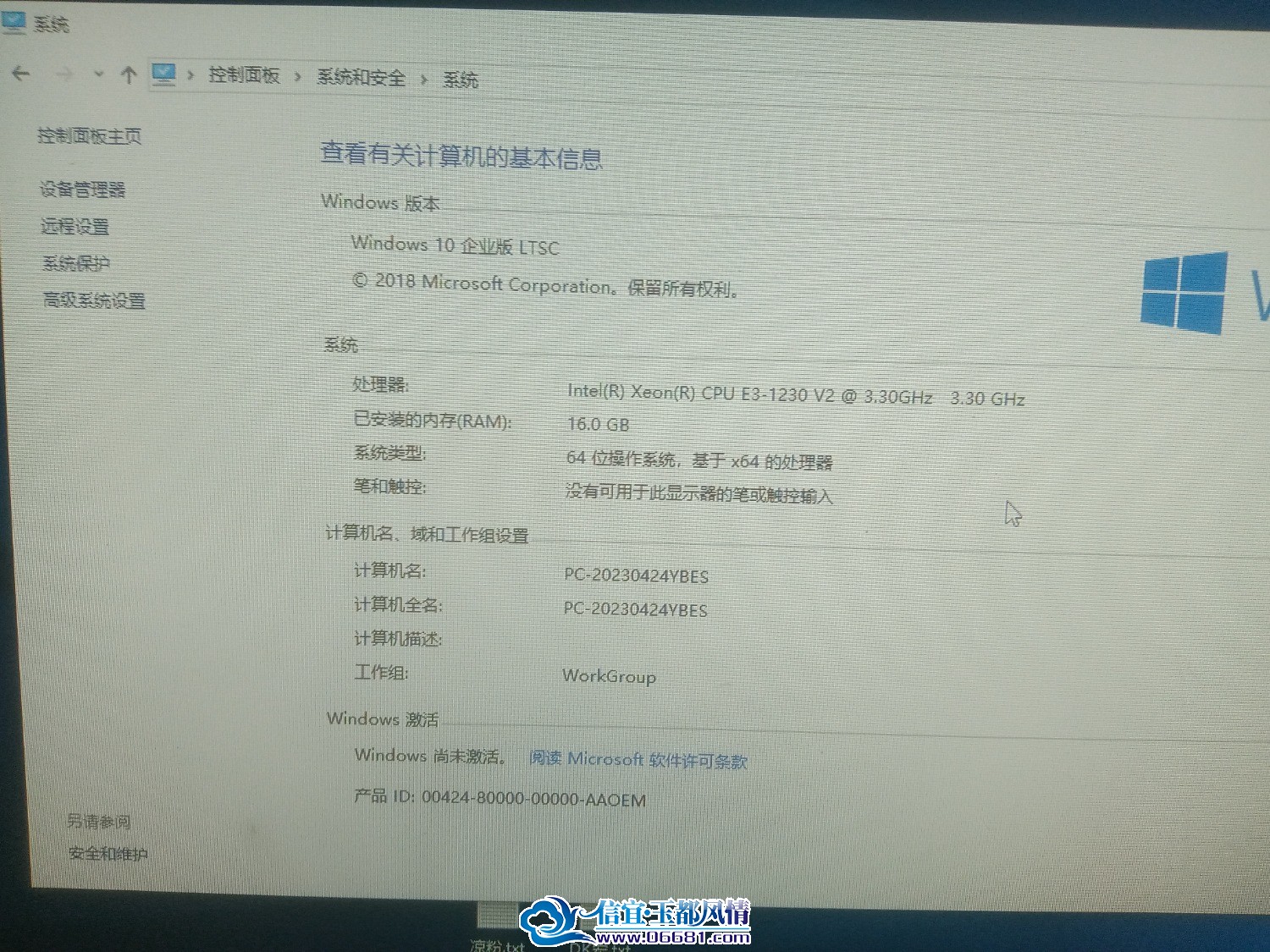The image size is (1270, 952).
Task: Expand the chevron before 控制面板 breadcrumb
Action: (190, 75)
